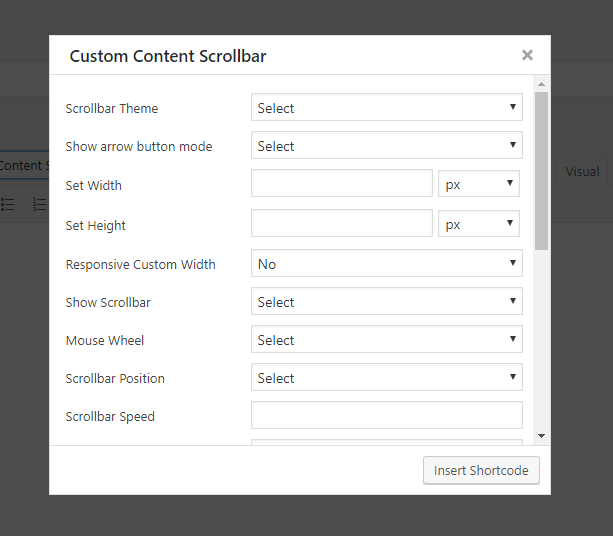Click the dialog scrollbar down arrow
The width and height of the screenshot is (613, 536).
pos(541,436)
